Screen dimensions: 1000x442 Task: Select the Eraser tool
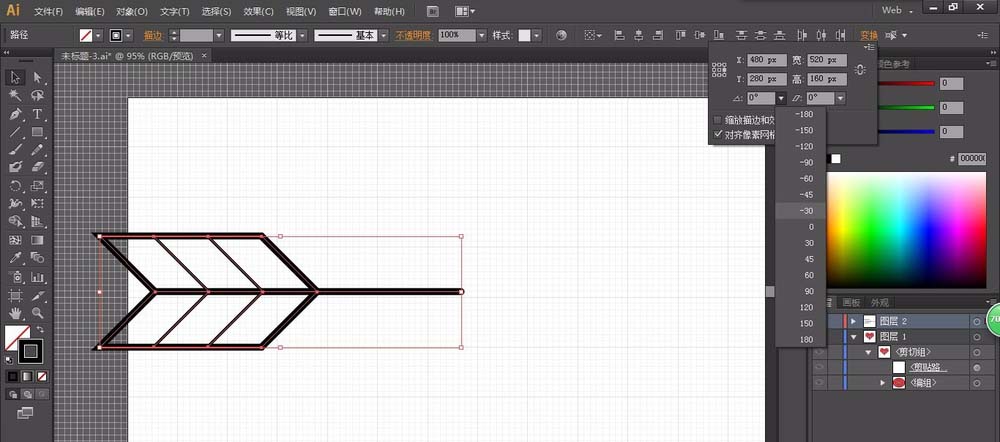38,167
